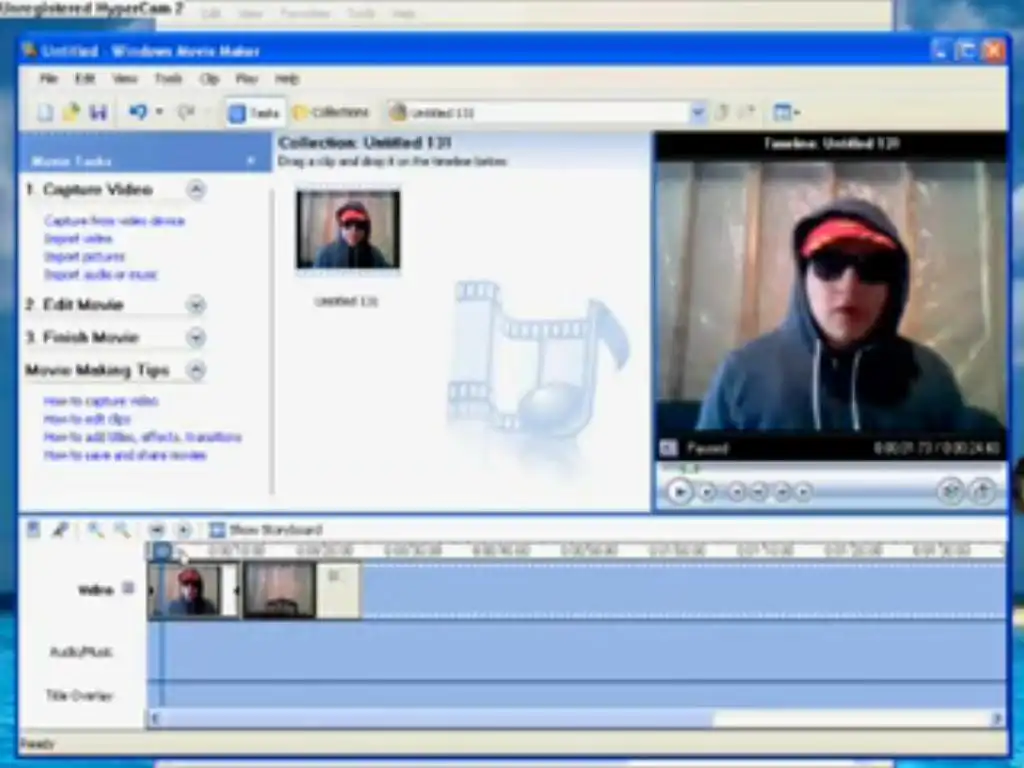This screenshot has width=1024, height=768.
Task: Toggle the Collections pane button
Action: (332, 113)
